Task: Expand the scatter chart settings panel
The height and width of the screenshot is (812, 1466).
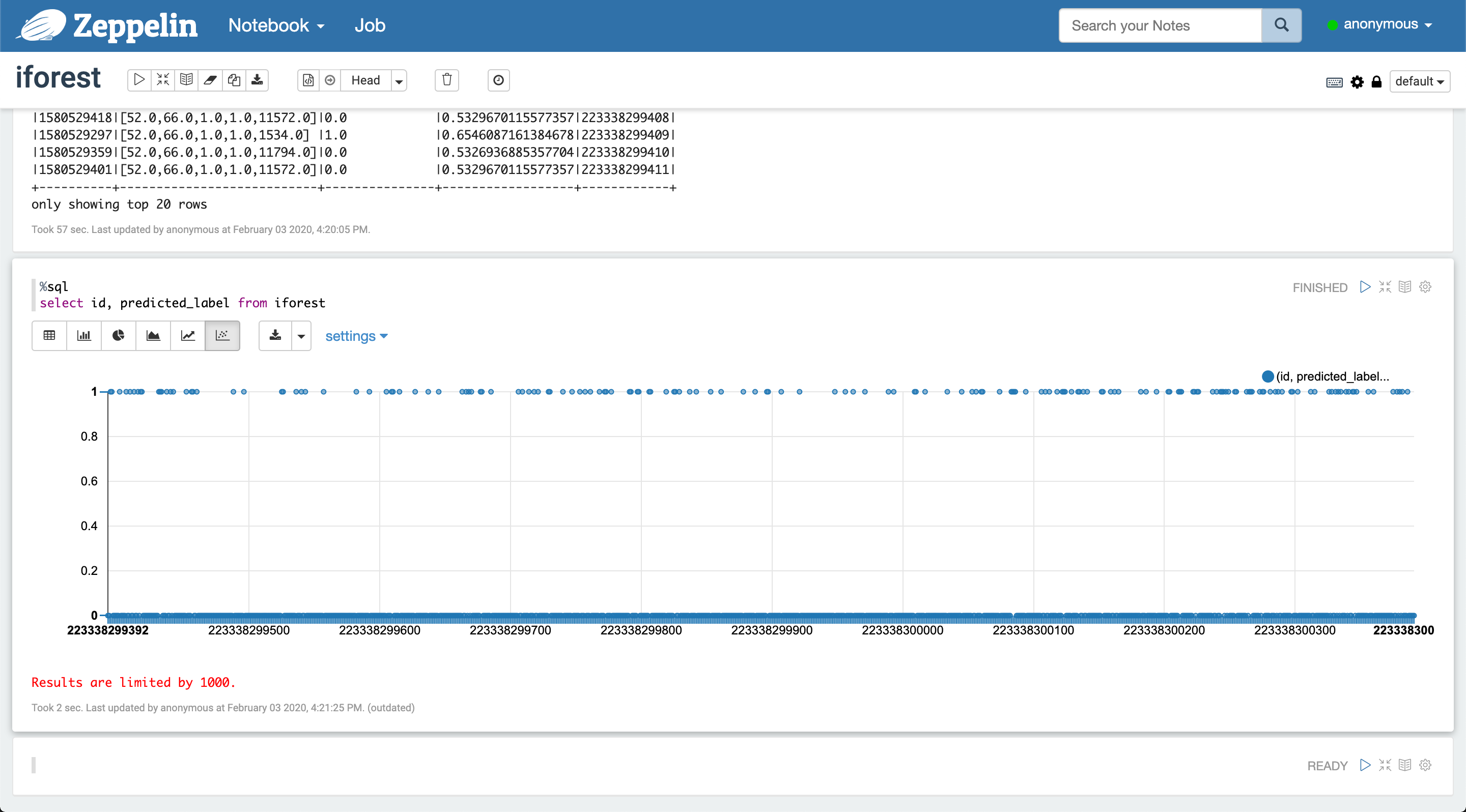Action: (357, 336)
